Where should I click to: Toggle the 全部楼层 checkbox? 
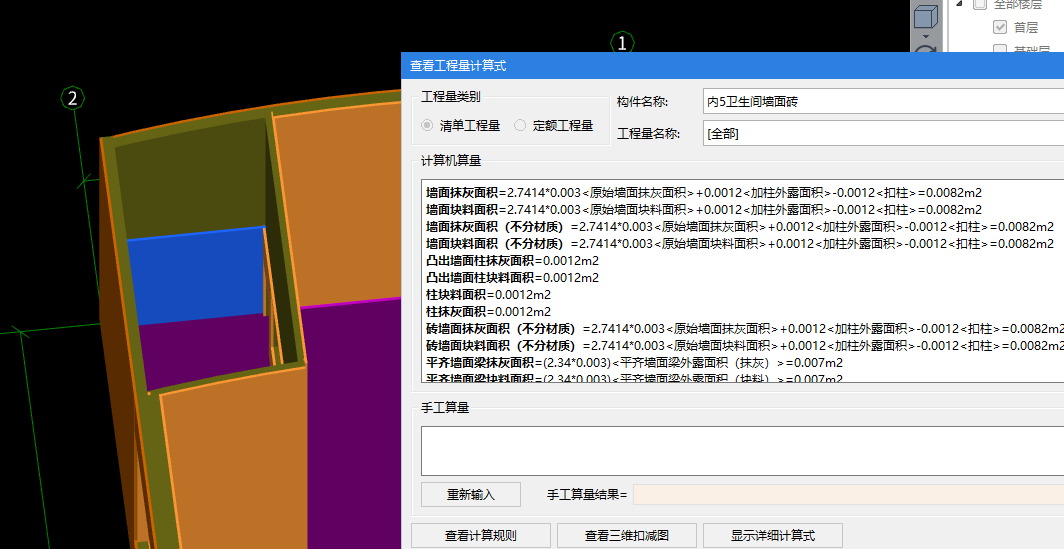[x=980, y=3]
